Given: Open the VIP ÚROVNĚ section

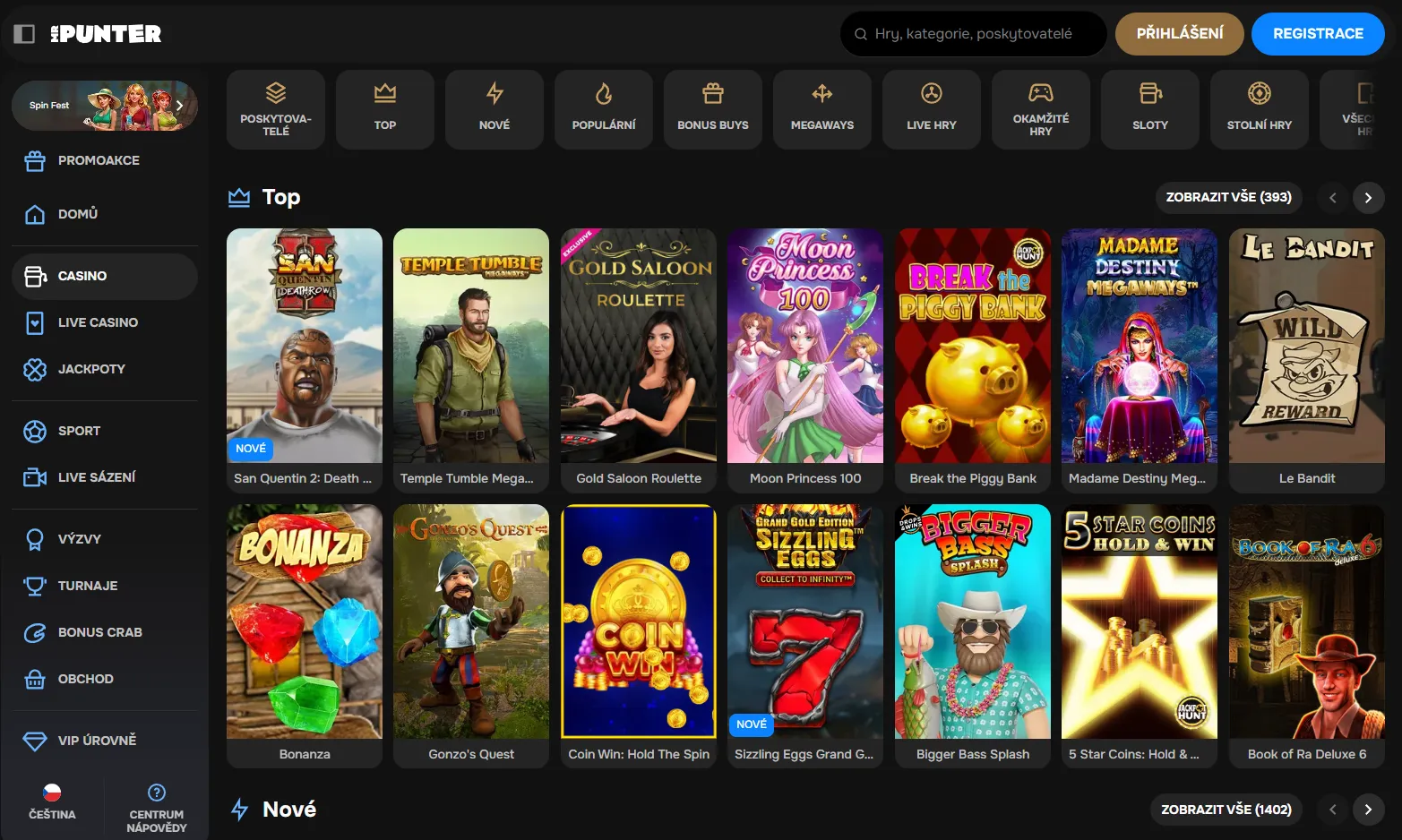Looking at the screenshot, I should pyautogui.click(x=96, y=740).
